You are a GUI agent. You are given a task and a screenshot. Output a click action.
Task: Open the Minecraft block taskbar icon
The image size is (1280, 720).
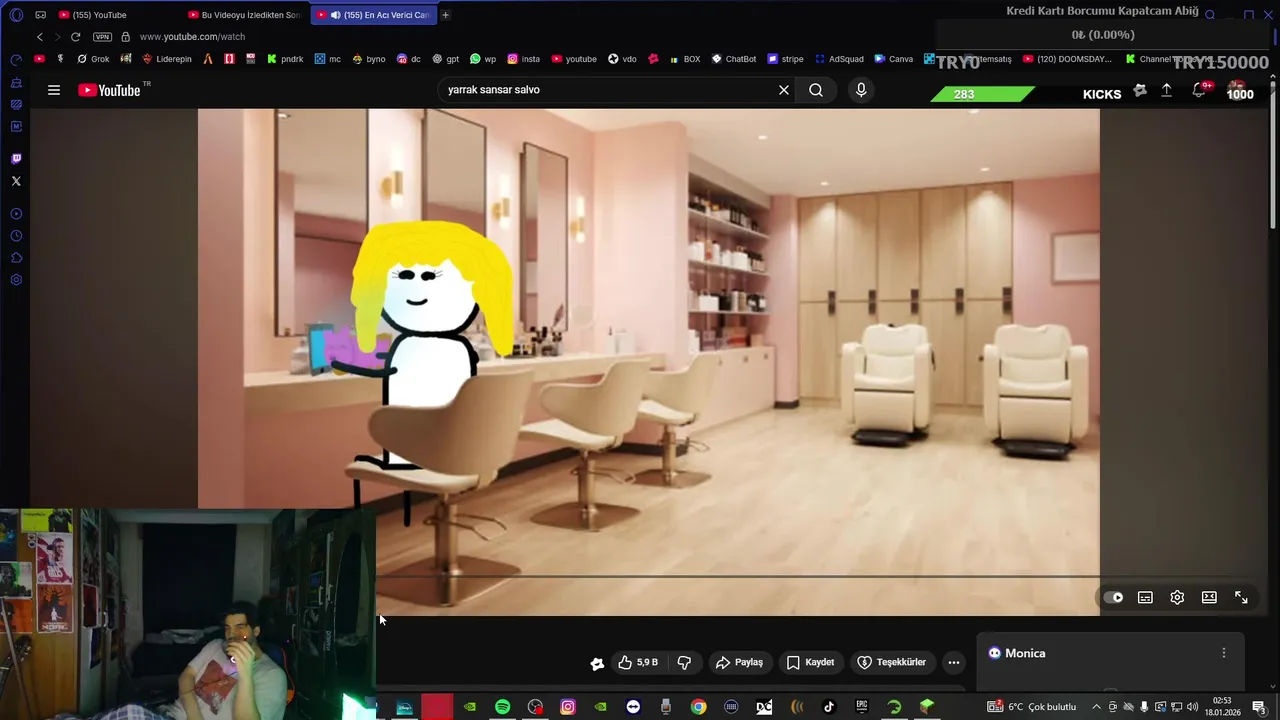[x=927, y=707]
